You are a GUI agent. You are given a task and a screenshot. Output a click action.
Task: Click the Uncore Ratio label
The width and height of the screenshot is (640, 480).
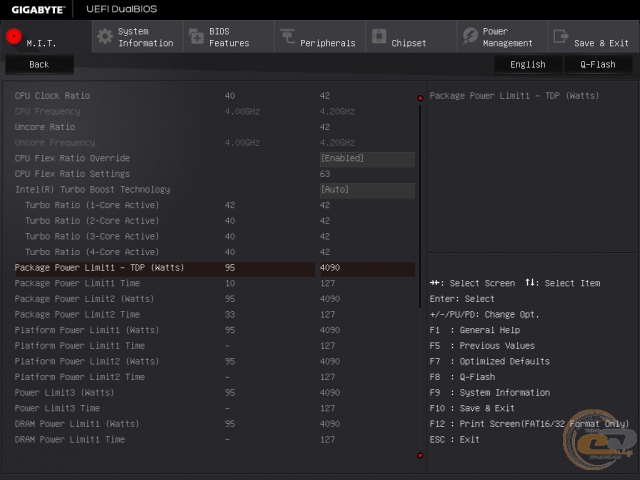coord(45,127)
